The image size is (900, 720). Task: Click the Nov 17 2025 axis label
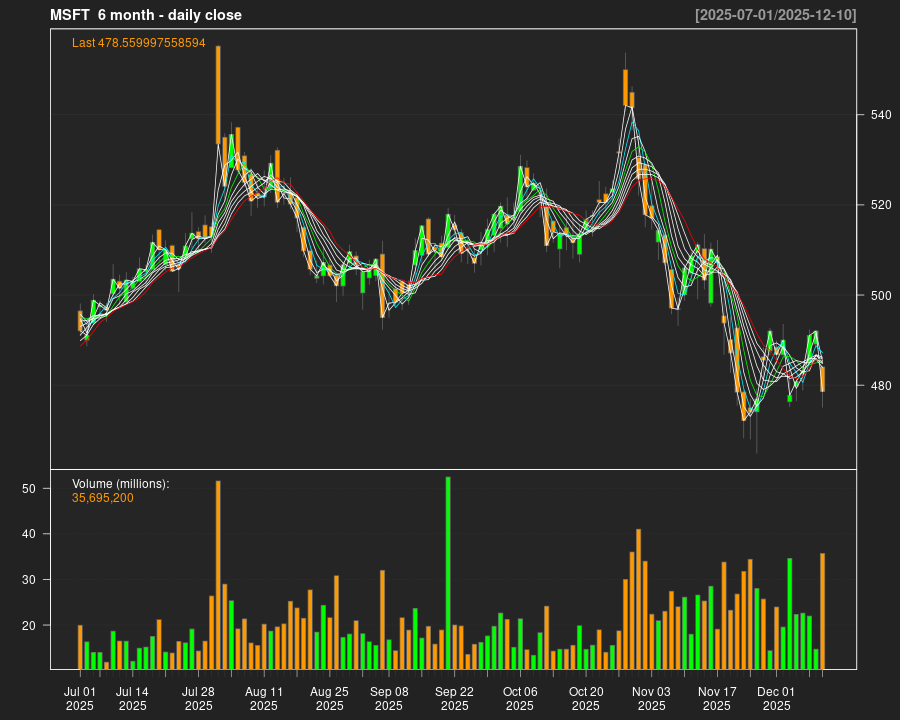tap(719, 696)
